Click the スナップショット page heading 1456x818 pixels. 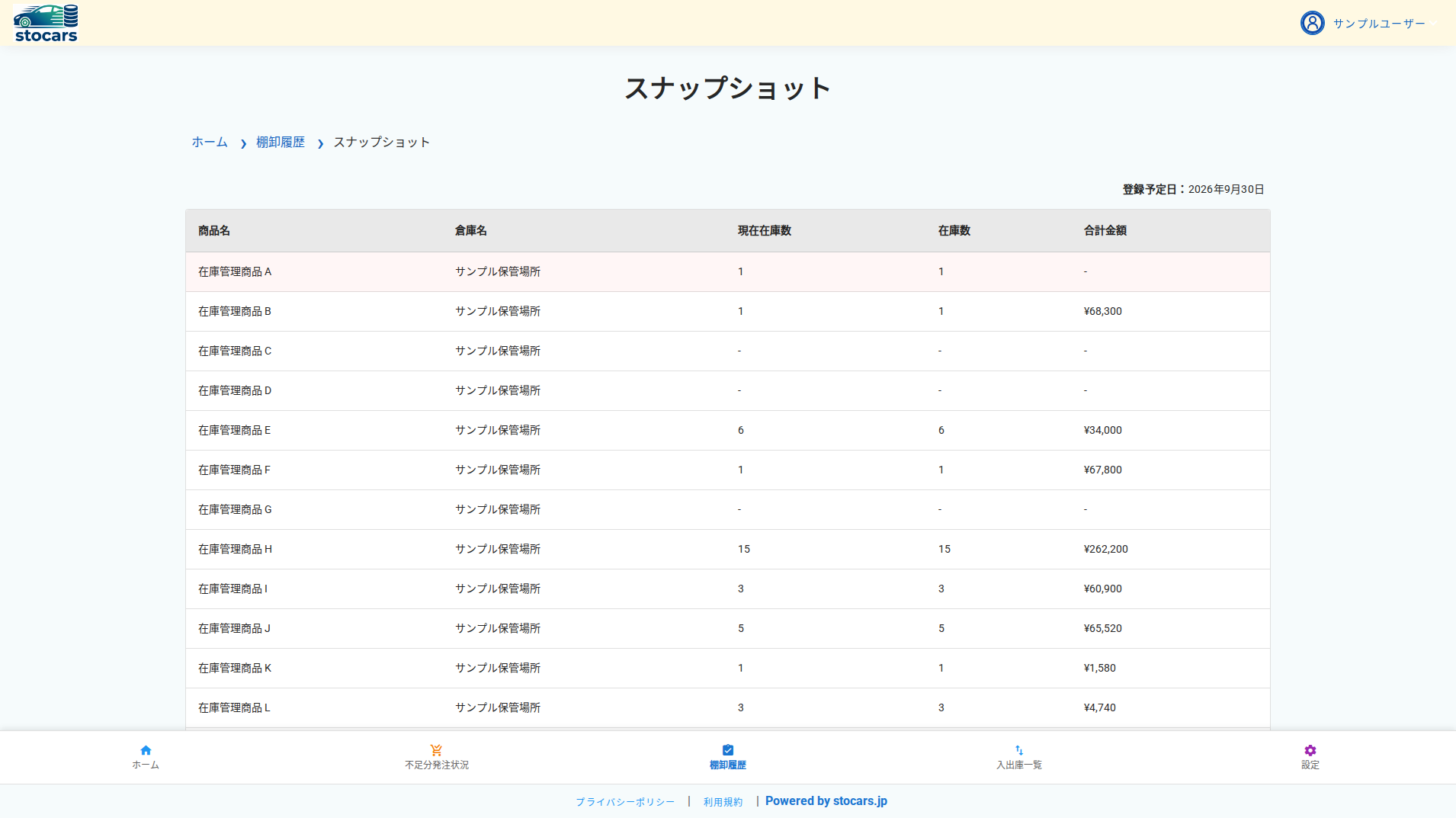728,88
